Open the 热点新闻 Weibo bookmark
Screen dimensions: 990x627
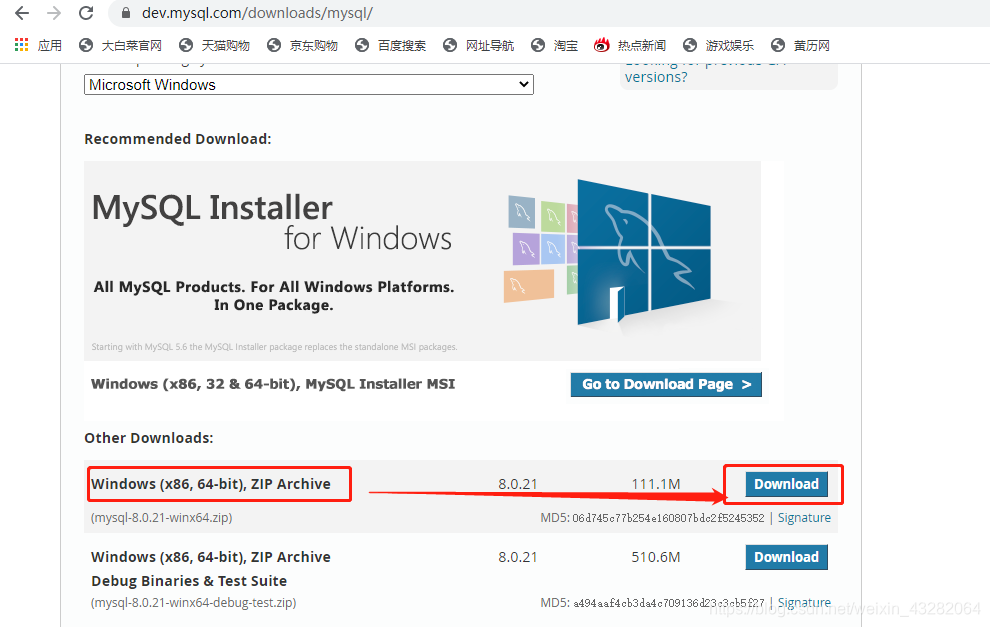tap(630, 45)
